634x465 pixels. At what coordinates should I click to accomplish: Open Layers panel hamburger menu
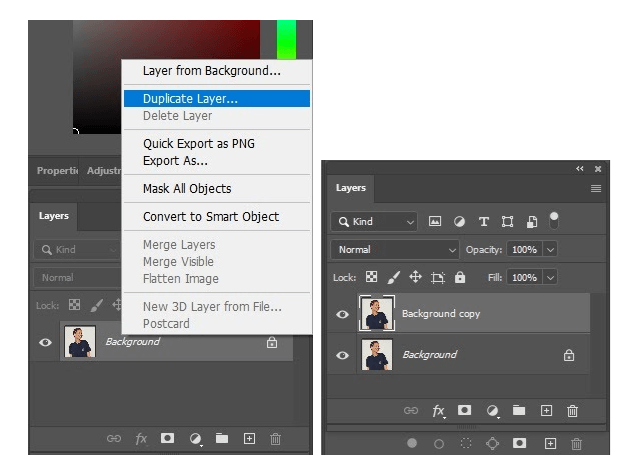click(596, 188)
